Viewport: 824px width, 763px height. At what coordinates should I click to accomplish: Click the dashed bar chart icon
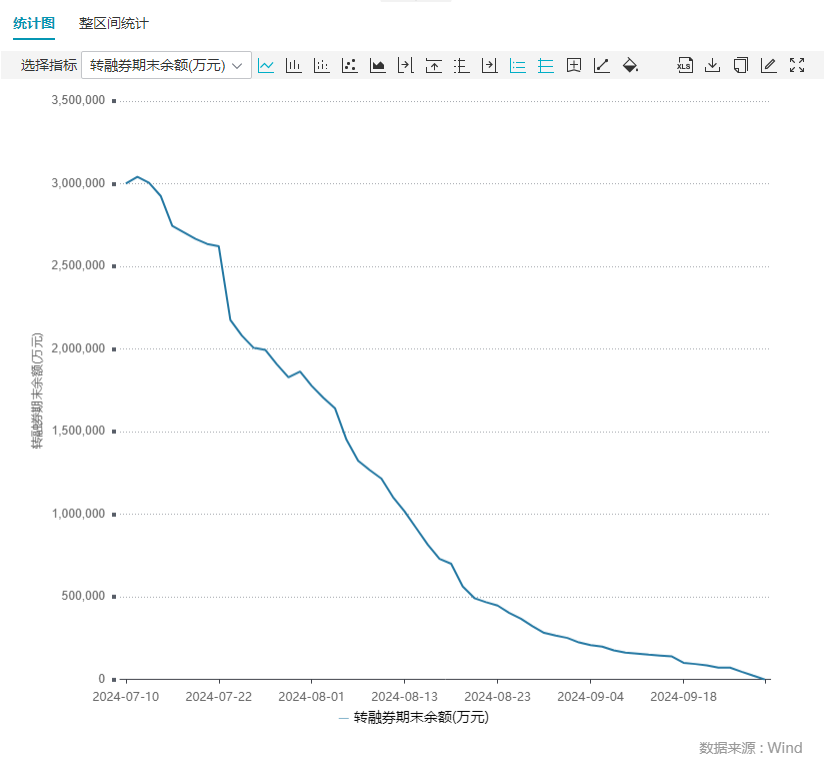click(x=322, y=65)
